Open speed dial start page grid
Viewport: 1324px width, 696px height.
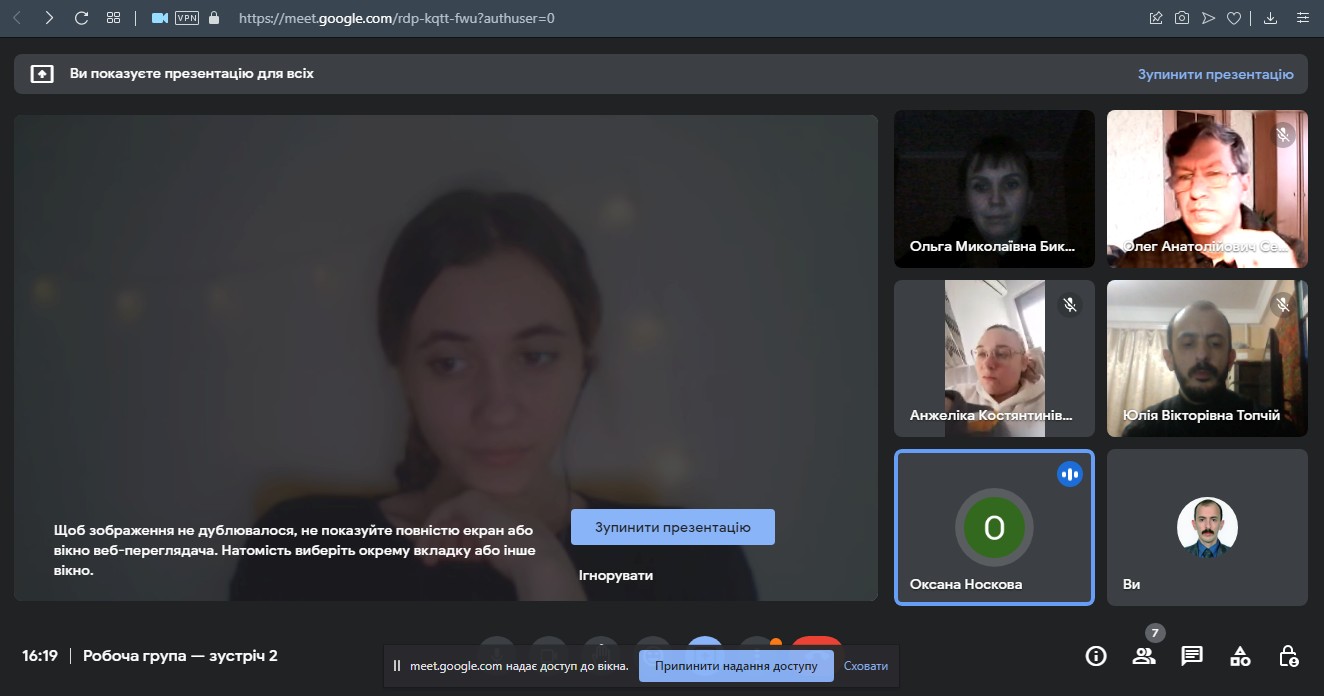click(x=113, y=18)
